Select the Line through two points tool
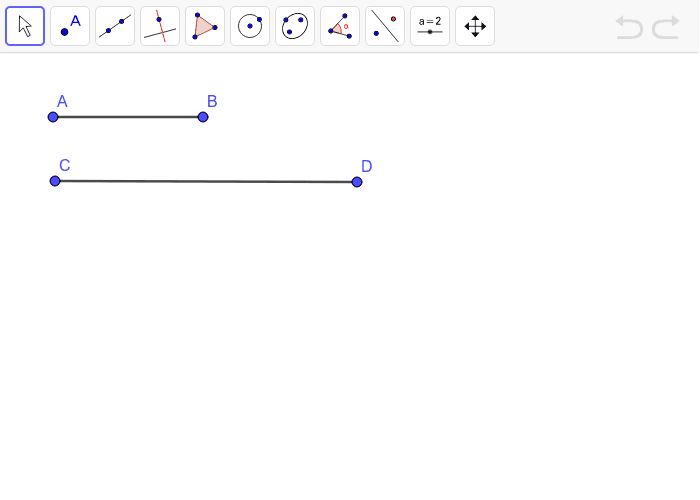 tap(115, 26)
